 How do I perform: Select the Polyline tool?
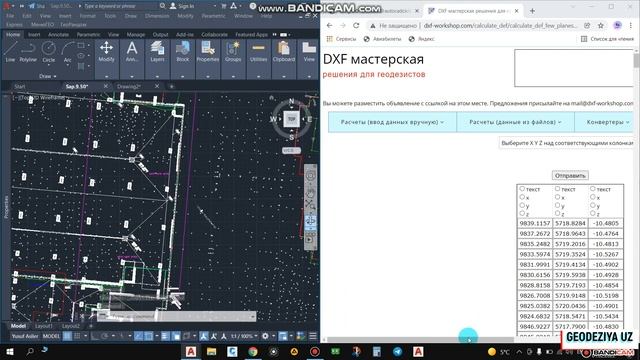28,52
